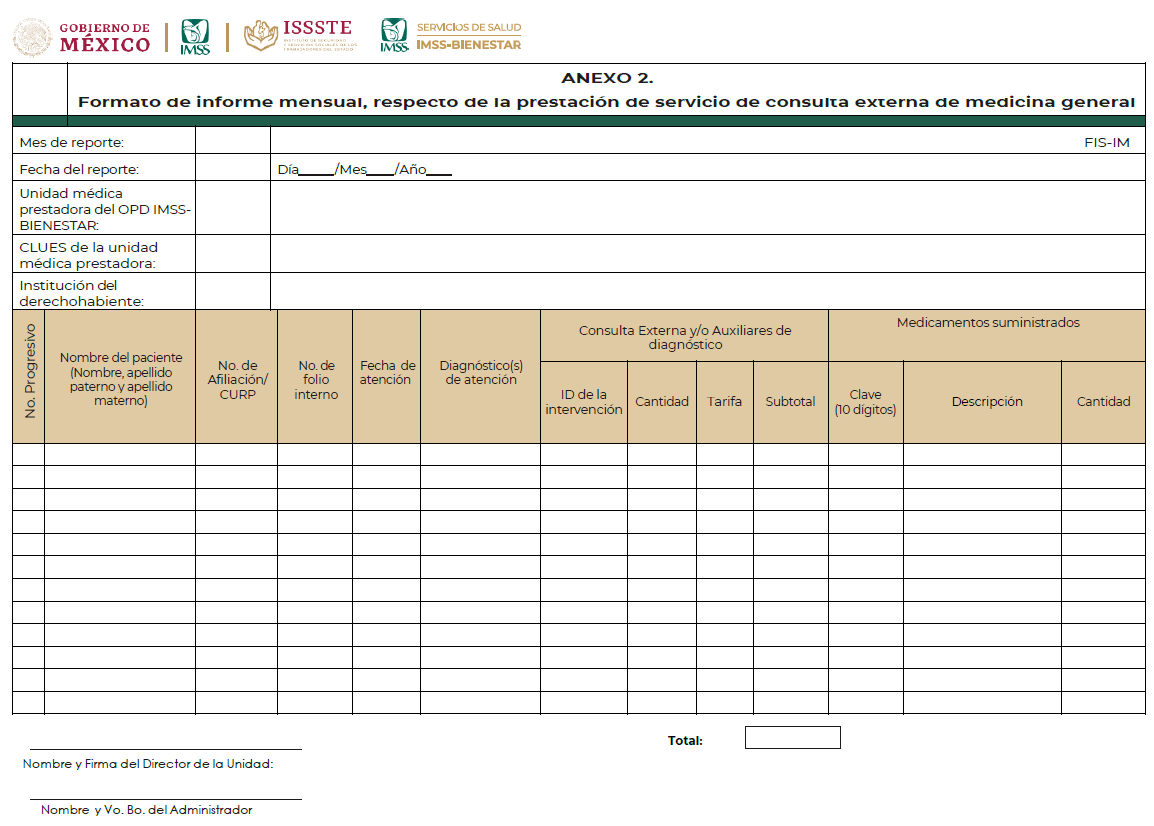Click the FIS-IM code label
The height and width of the screenshot is (826, 1154).
point(1106,143)
